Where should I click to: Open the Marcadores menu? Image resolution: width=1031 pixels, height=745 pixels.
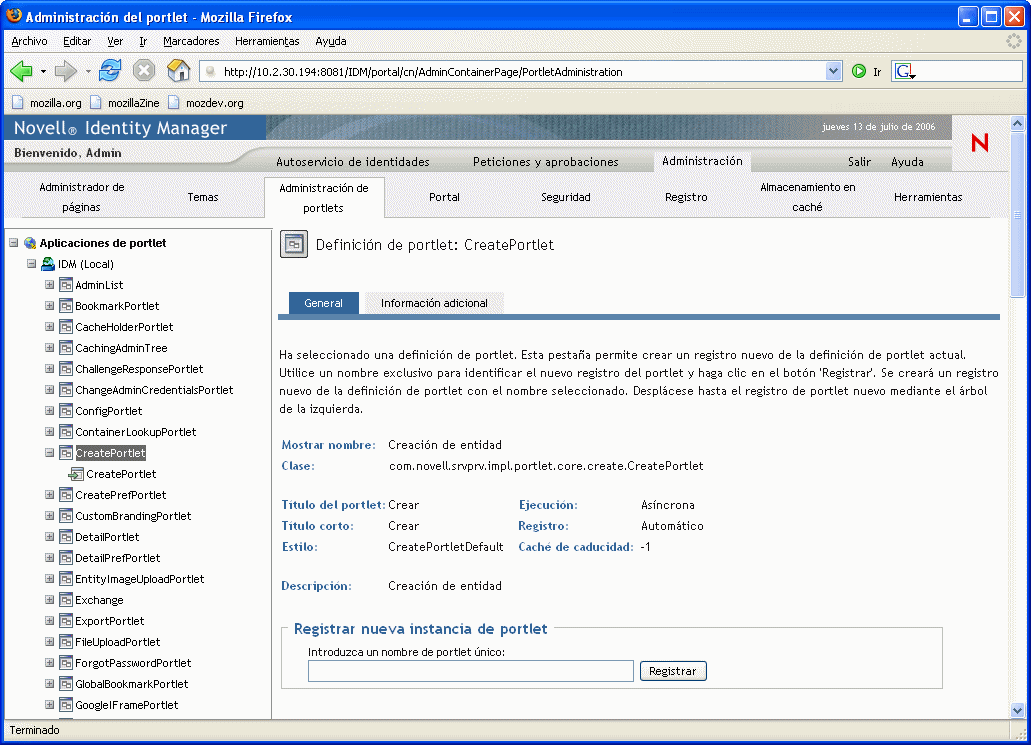pos(191,41)
